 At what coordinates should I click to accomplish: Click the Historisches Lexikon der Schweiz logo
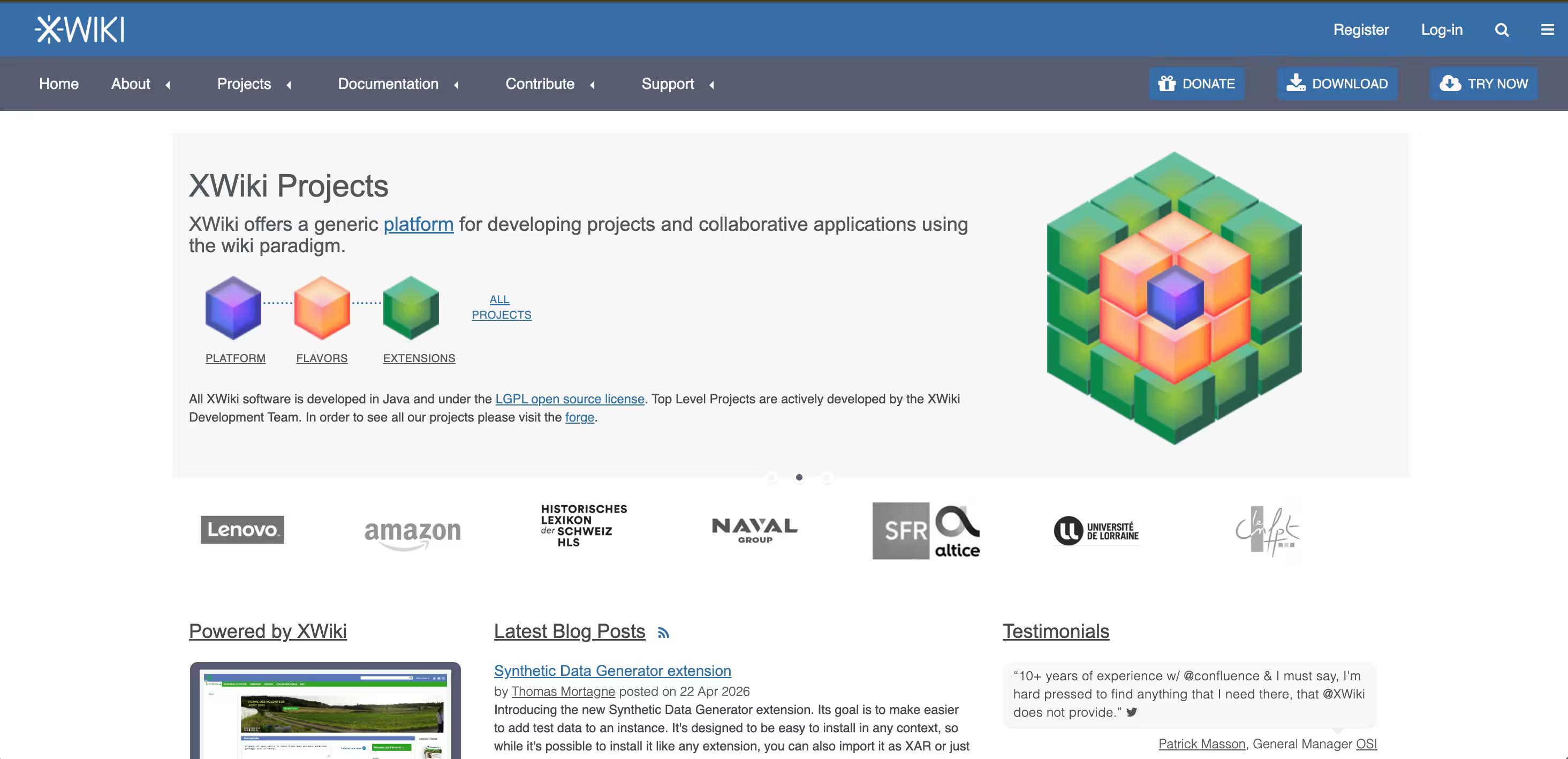pyautogui.click(x=584, y=525)
